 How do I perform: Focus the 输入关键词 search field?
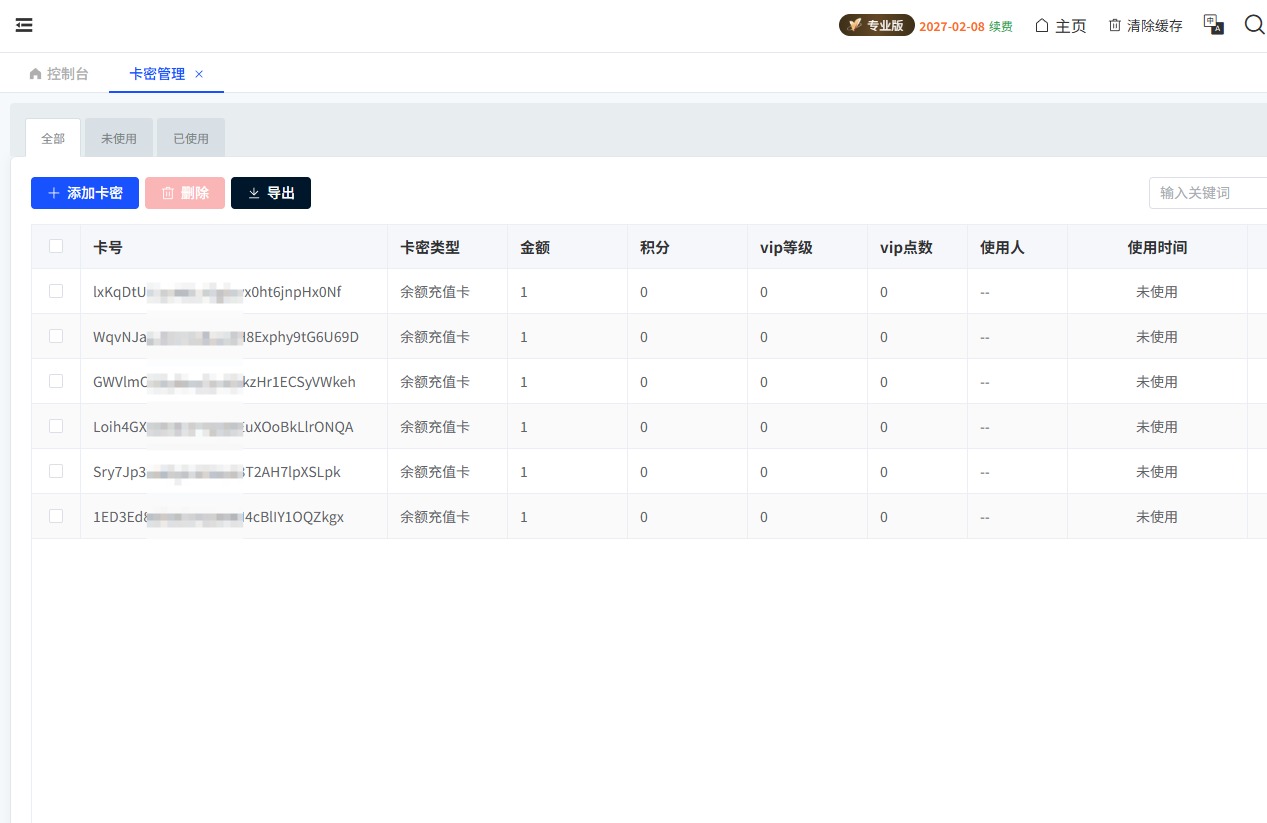[1208, 193]
